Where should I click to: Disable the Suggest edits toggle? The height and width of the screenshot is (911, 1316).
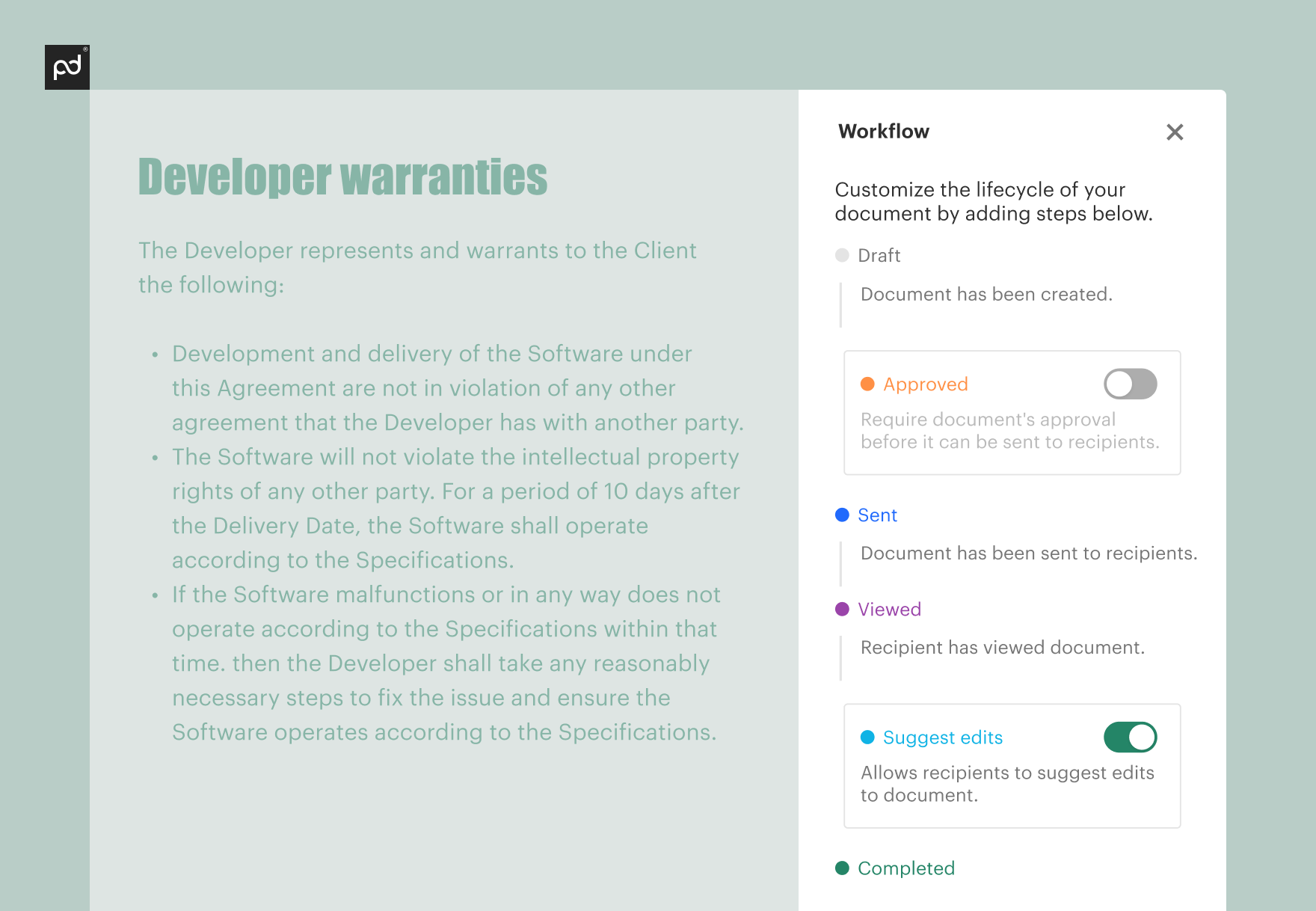click(x=1130, y=737)
